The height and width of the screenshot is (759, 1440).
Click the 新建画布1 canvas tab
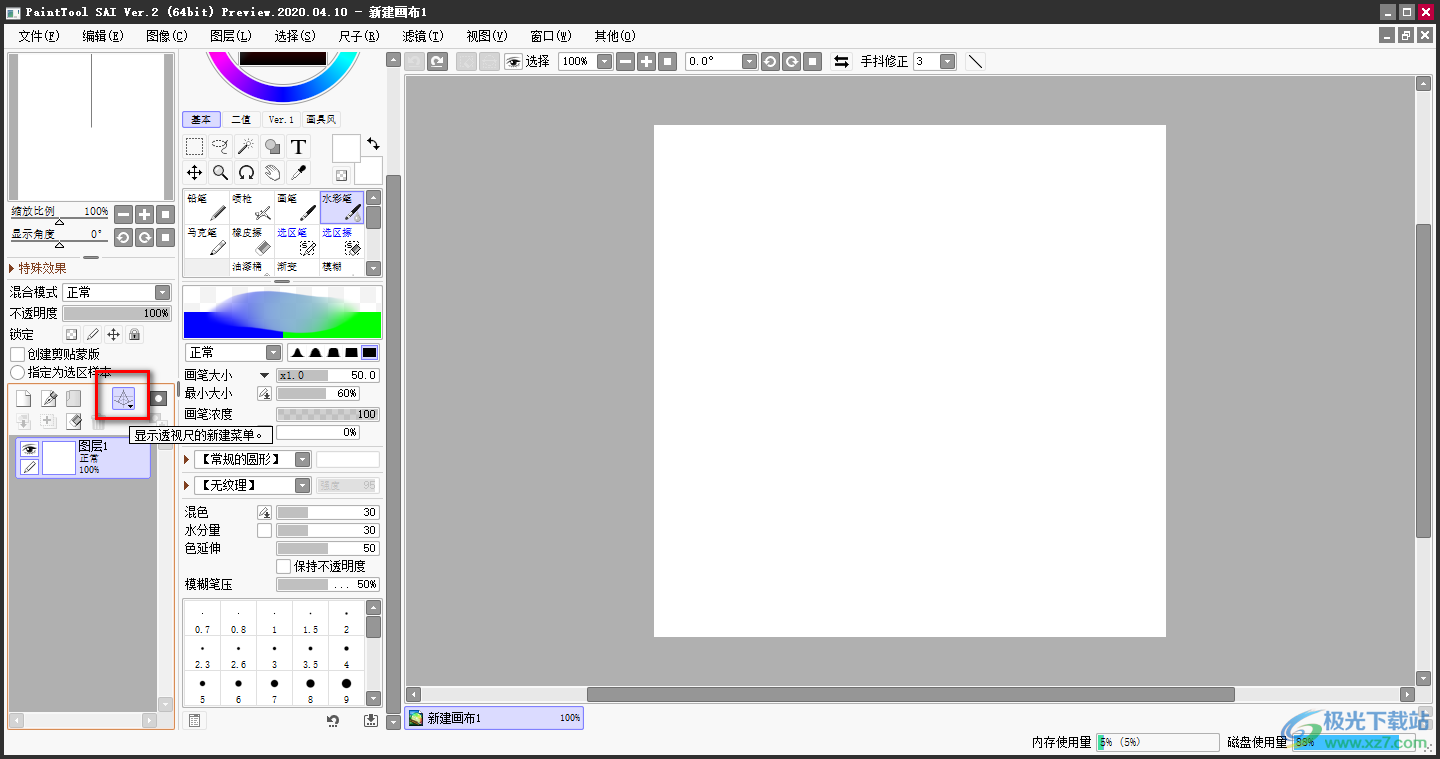coord(494,718)
